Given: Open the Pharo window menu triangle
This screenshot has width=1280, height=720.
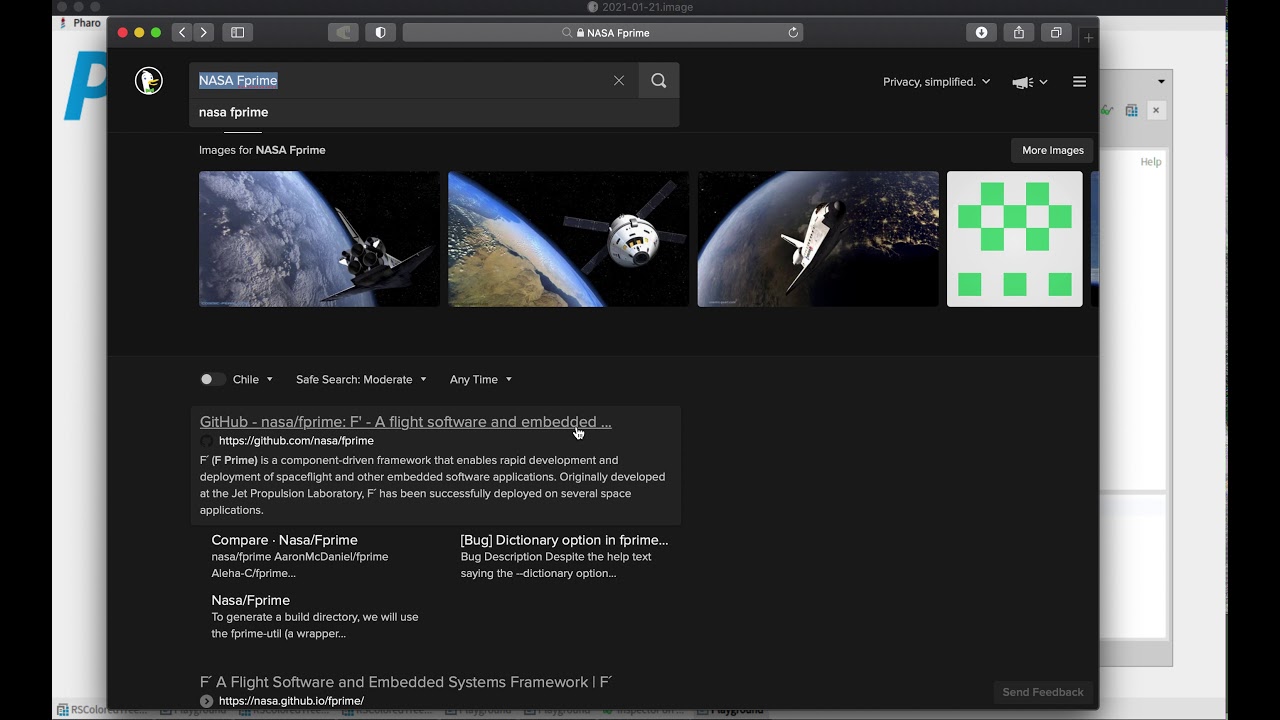Looking at the screenshot, I should [x=1161, y=82].
